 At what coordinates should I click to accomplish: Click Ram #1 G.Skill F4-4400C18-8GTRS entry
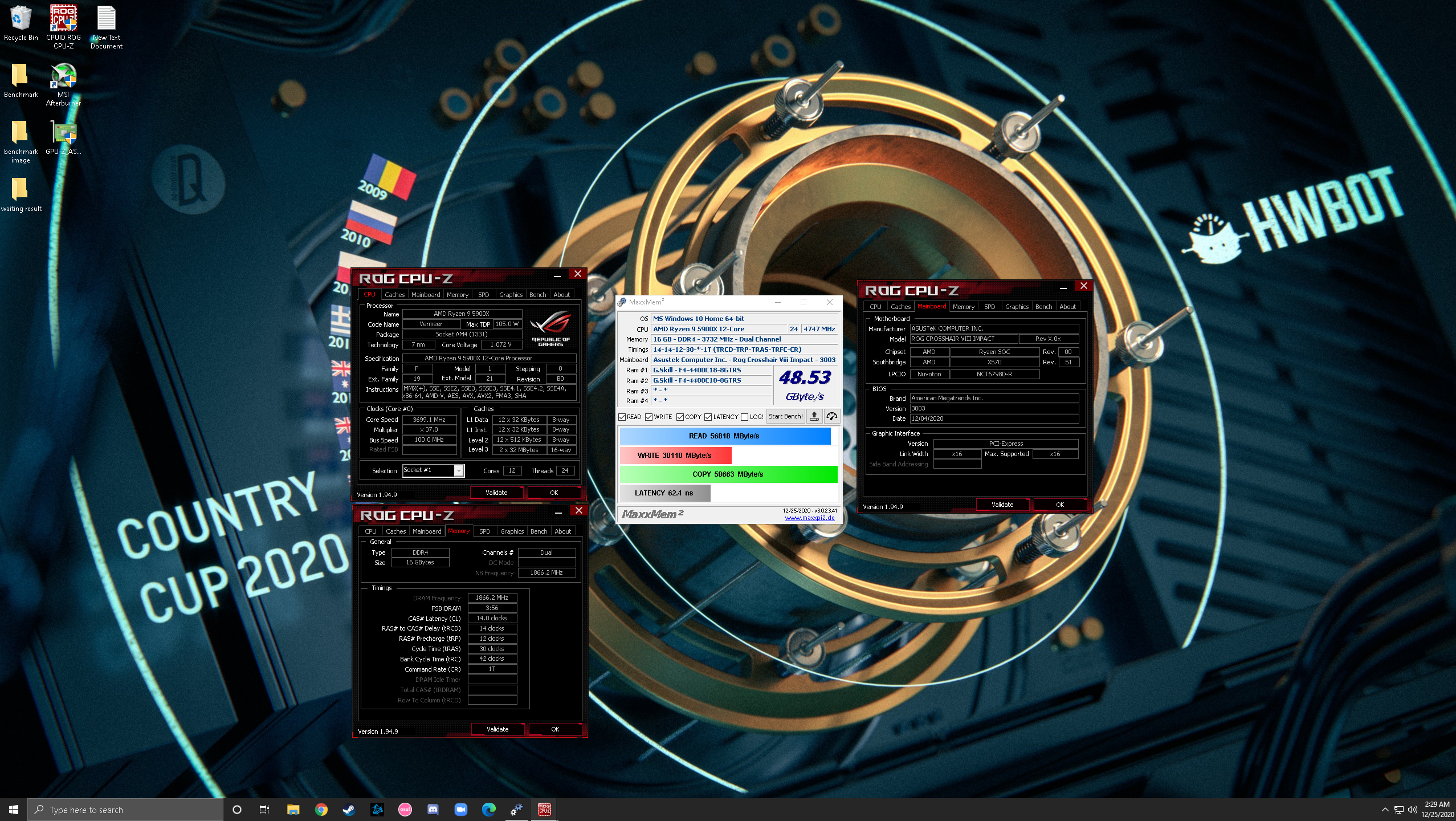[711, 370]
